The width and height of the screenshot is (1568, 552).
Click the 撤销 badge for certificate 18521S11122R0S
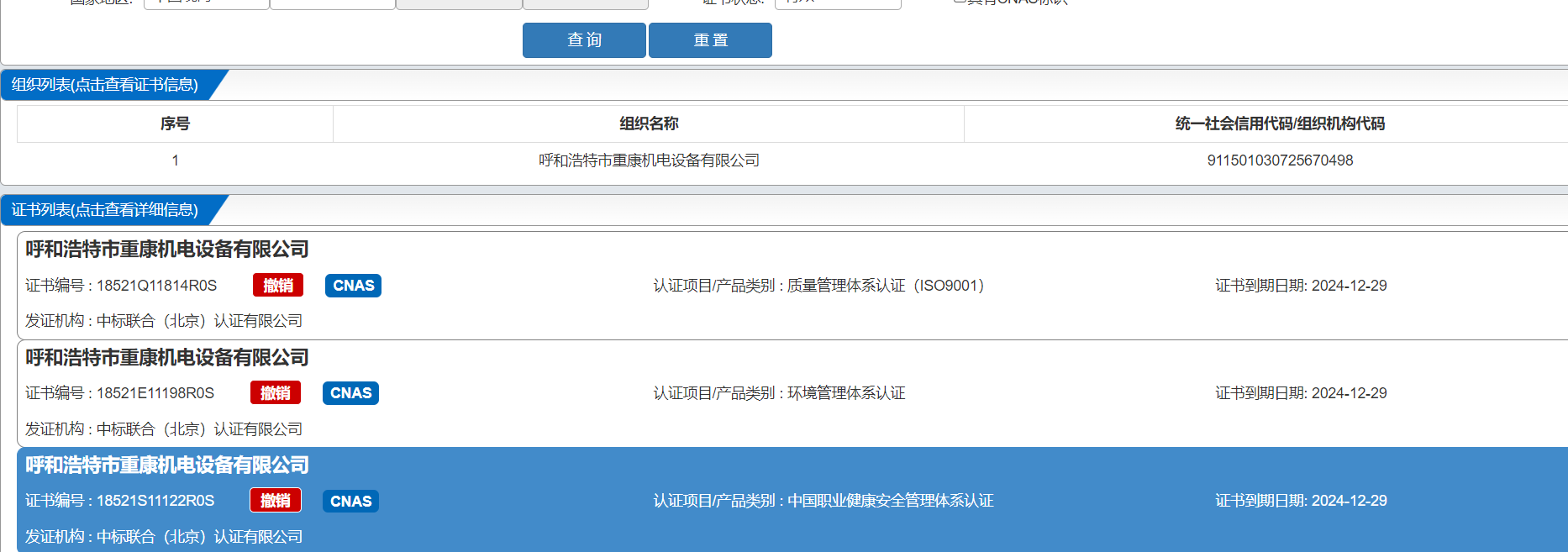[x=276, y=501]
